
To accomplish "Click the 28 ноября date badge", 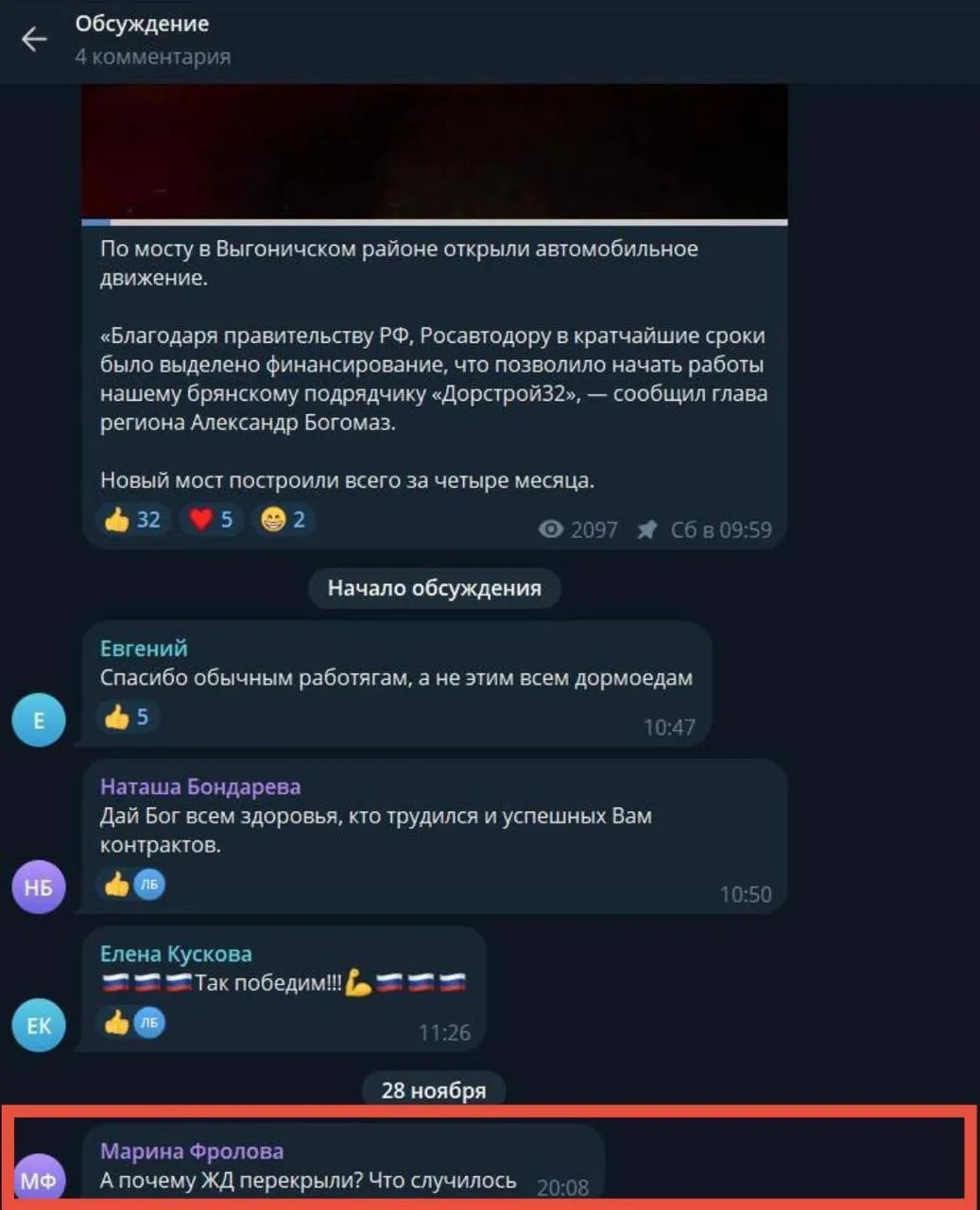I will click(434, 1090).
